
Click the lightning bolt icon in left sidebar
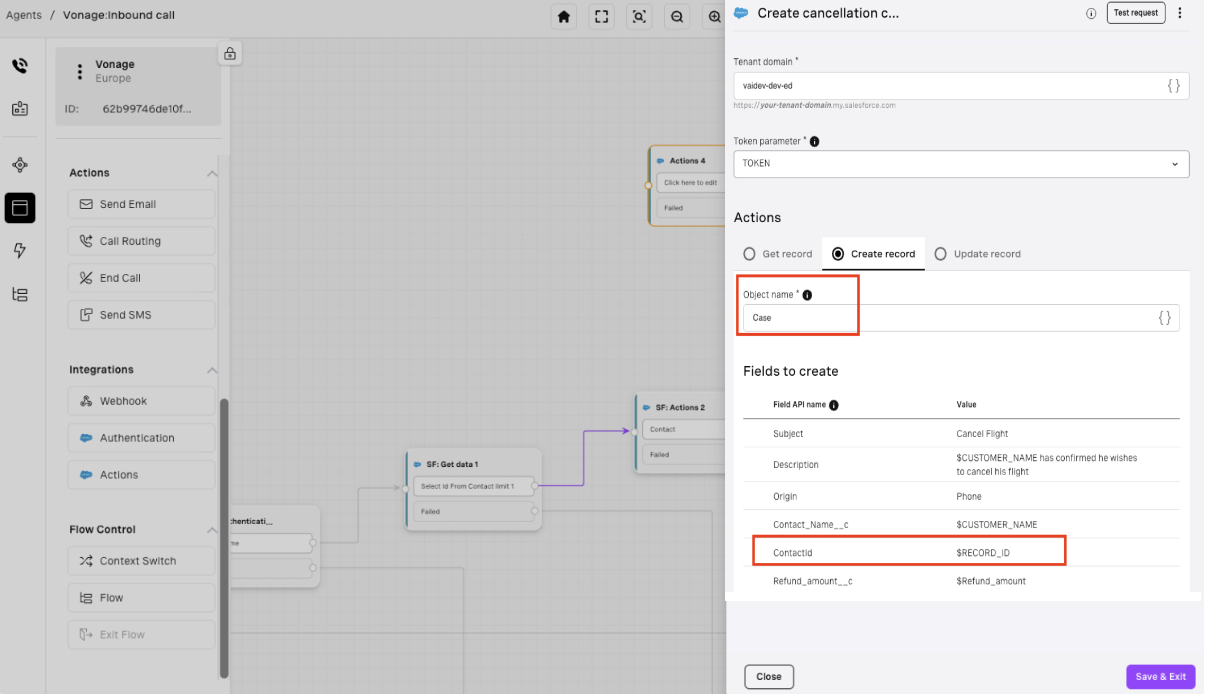(20, 251)
